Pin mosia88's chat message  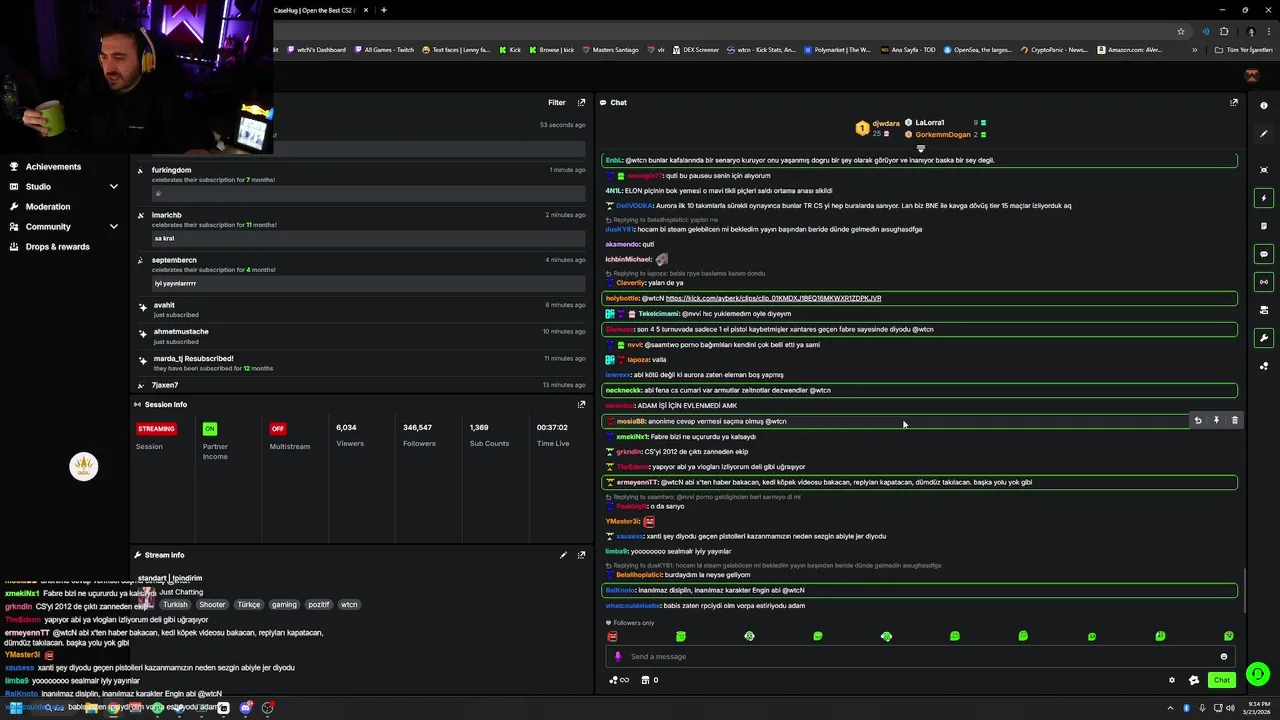click(x=1216, y=421)
